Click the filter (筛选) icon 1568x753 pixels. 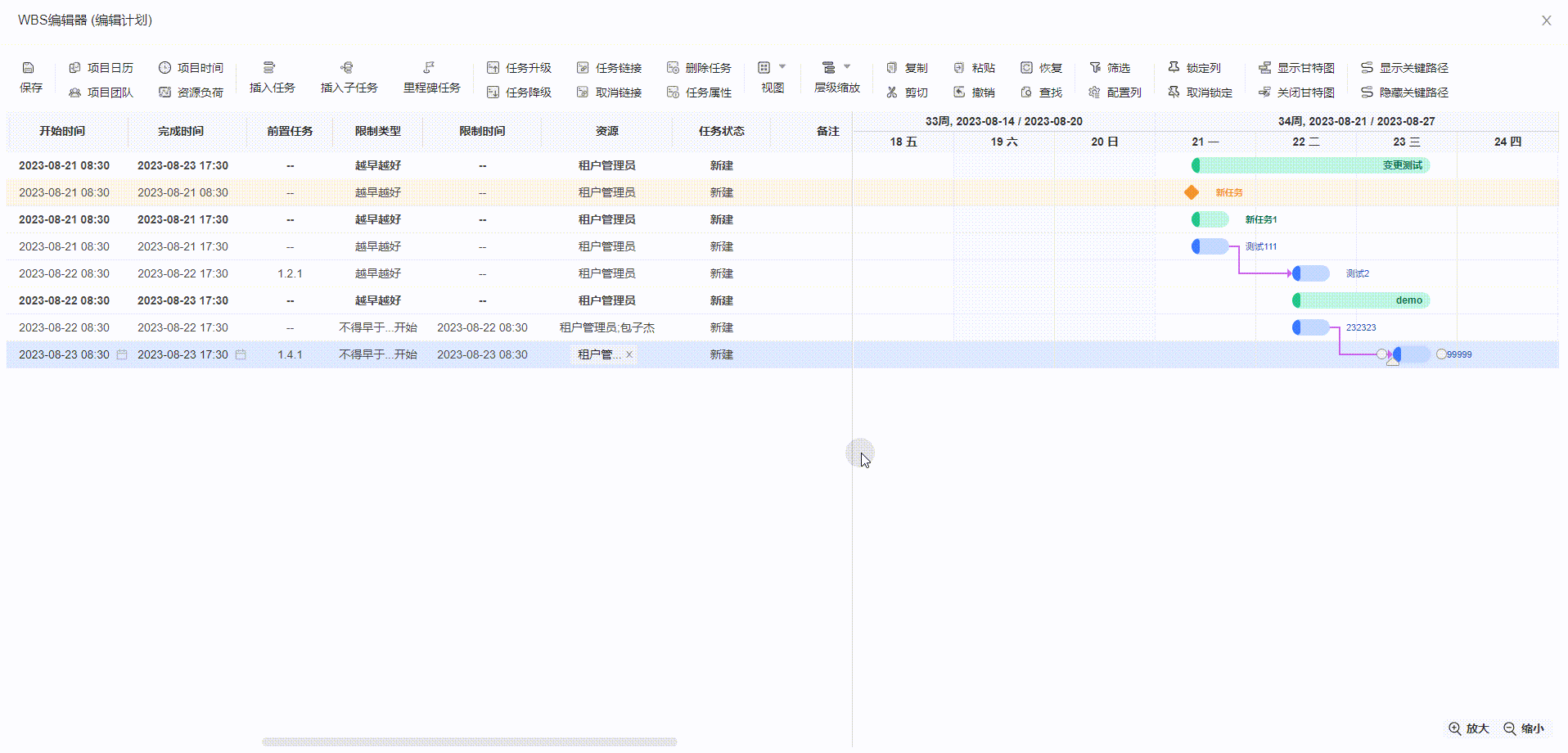pyautogui.click(x=1096, y=68)
